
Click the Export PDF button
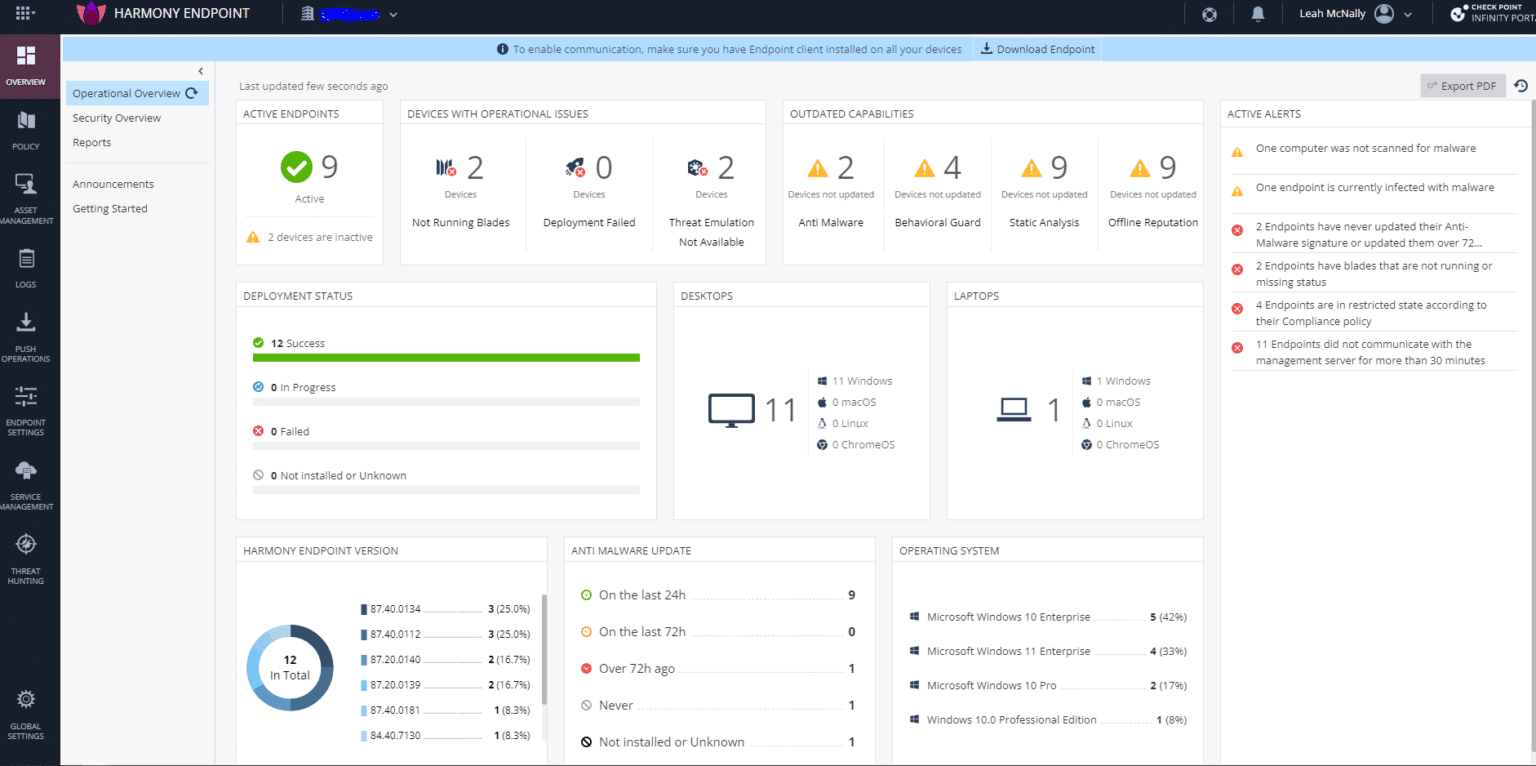[1462, 86]
